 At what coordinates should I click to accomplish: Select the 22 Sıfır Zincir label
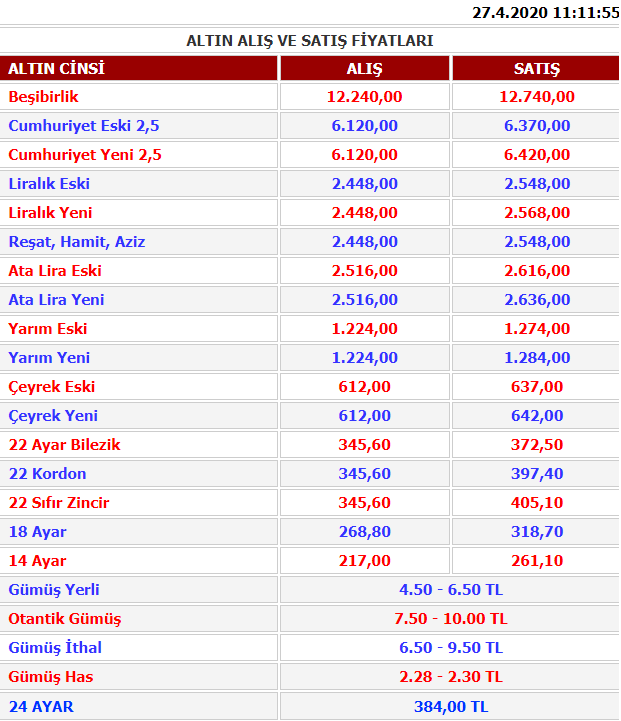(x=59, y=503)
